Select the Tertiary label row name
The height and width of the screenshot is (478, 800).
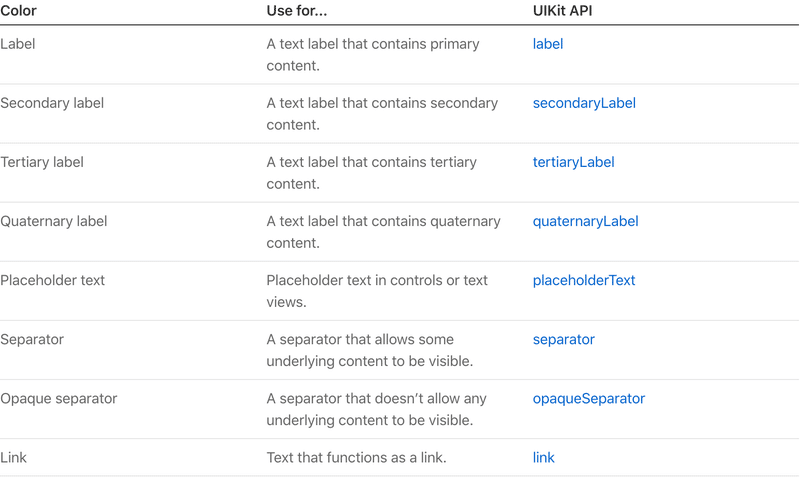pyautogui.click(x=42, y=162)
